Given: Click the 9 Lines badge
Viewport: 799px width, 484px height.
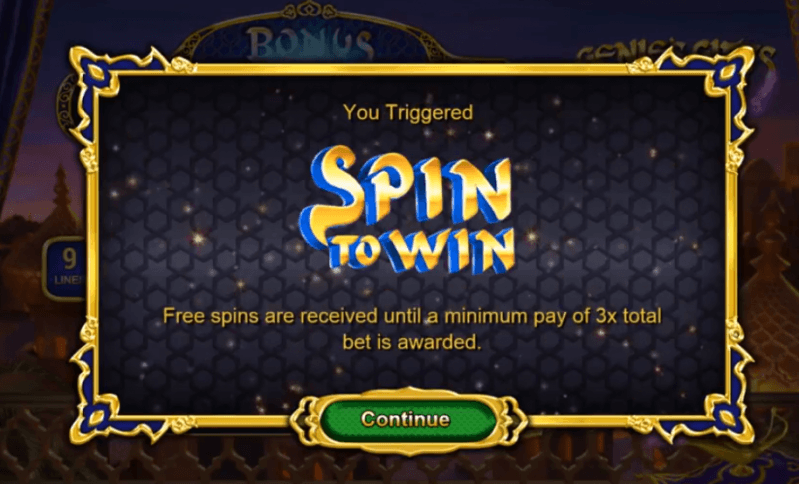Looking at the screenshot, I should 65,268.
